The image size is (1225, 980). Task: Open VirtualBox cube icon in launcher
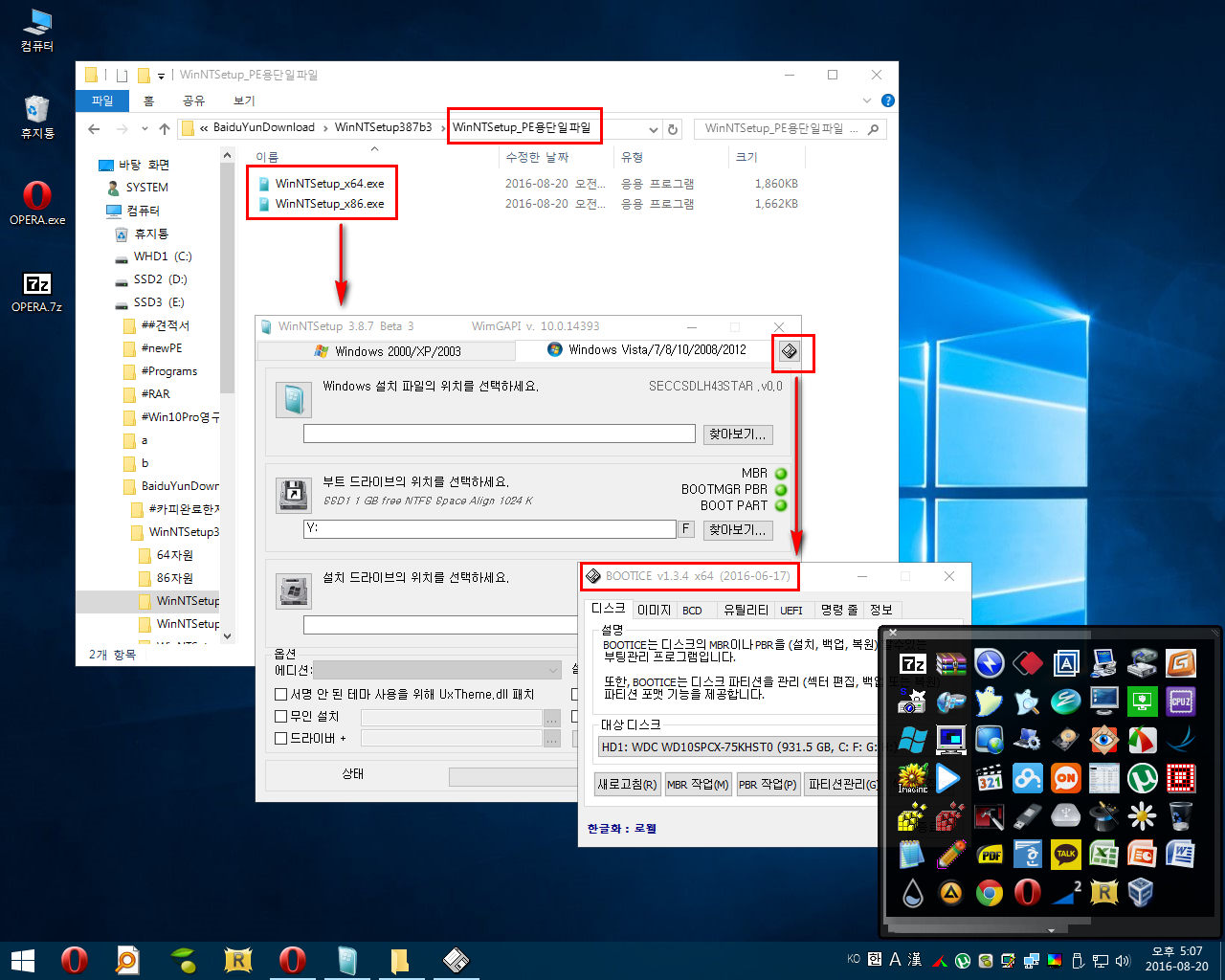coord(1142,893)
